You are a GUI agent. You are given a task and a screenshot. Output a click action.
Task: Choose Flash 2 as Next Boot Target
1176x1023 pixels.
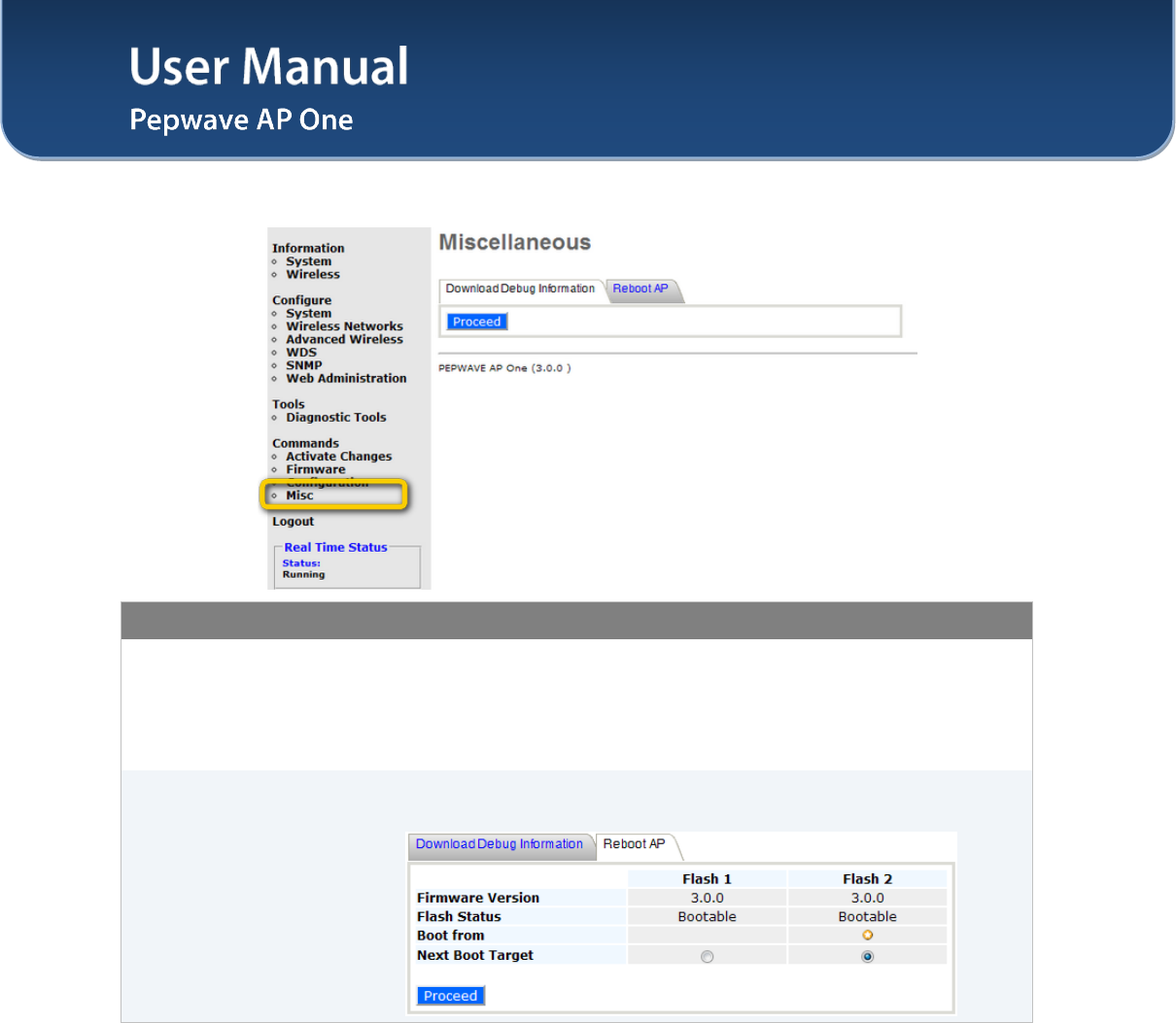pyautogui.click(x=868, y=957)
